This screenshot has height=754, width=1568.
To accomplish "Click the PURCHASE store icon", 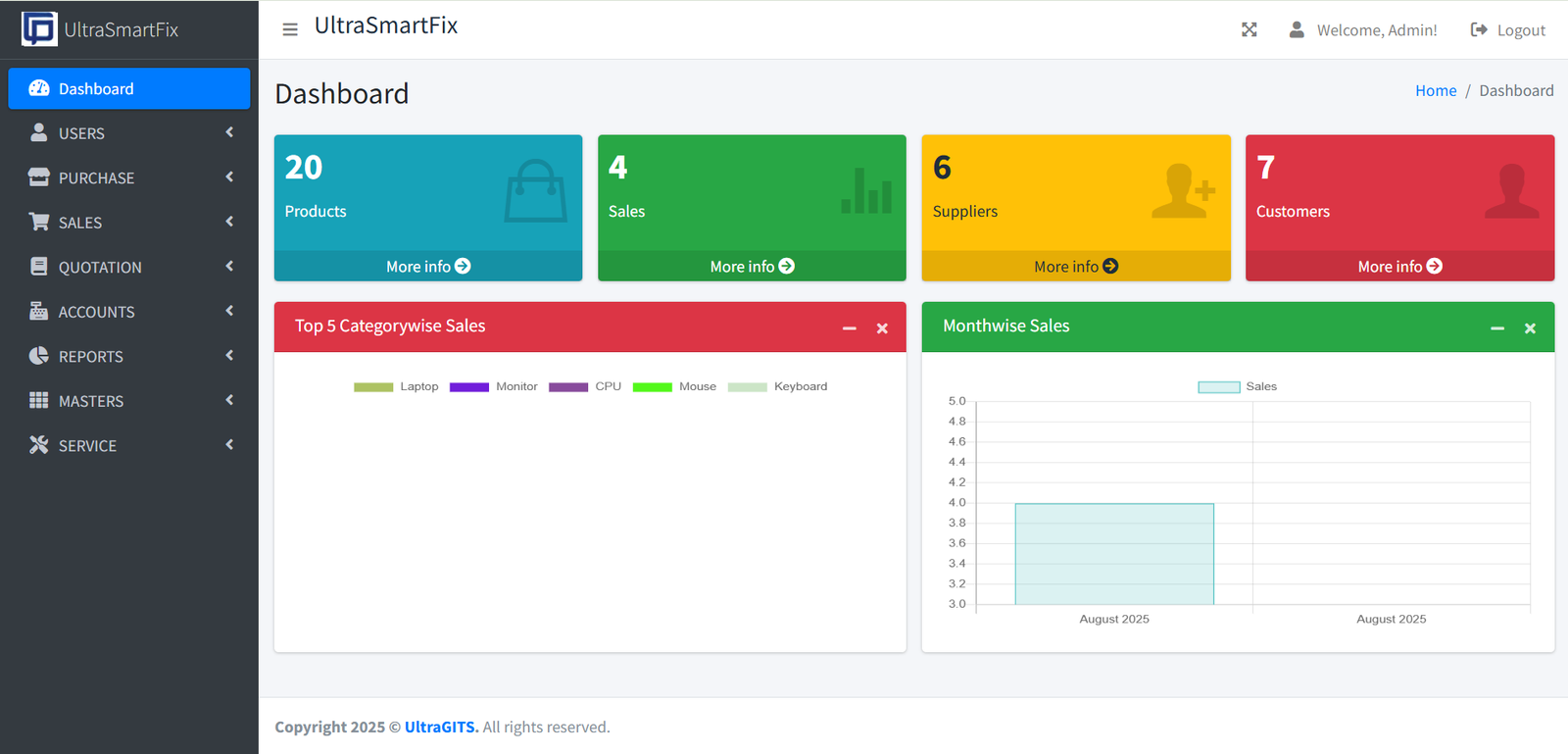I will (x=39, y=177).
